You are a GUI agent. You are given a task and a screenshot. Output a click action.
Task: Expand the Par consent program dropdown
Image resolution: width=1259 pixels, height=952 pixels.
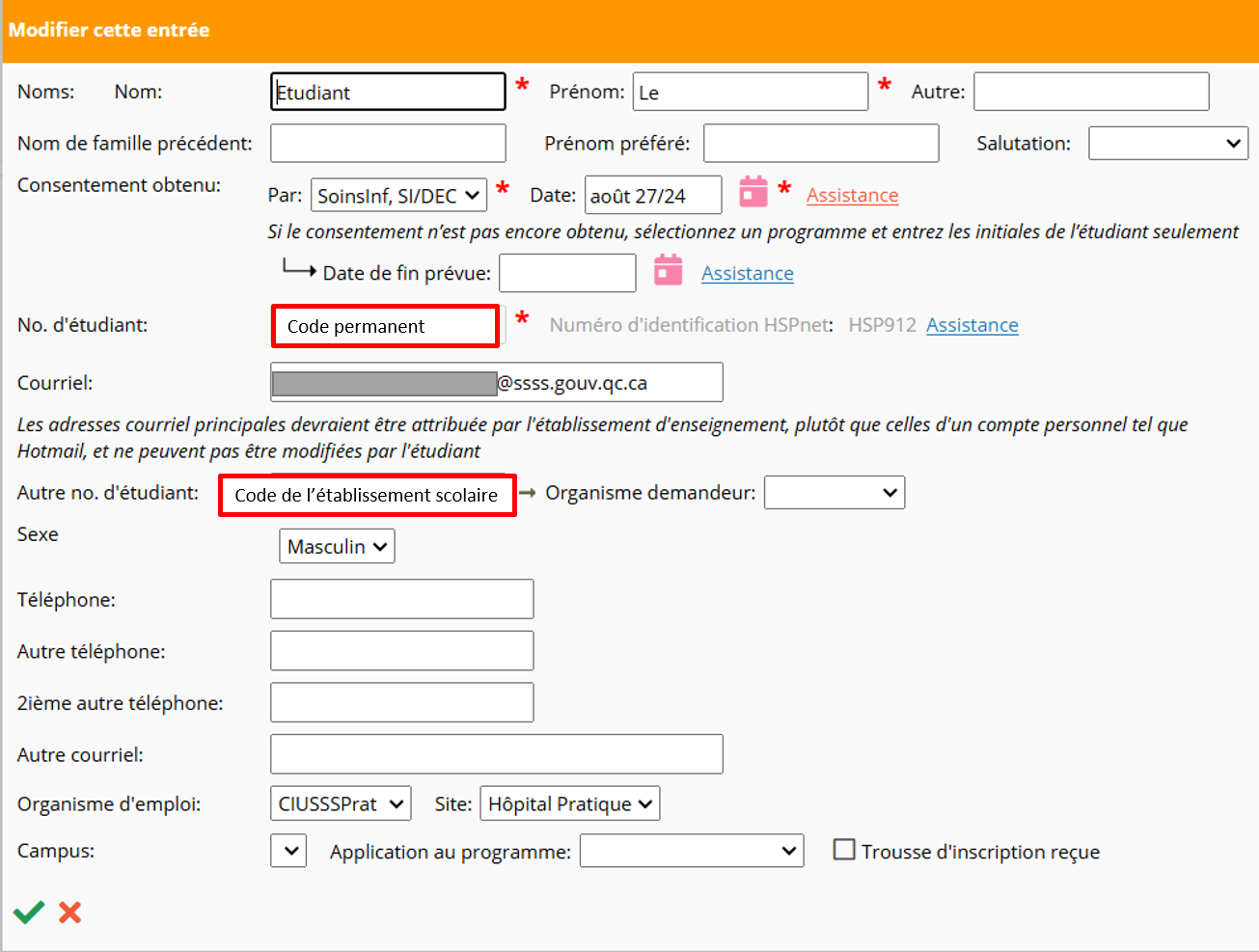click(398, 195)
